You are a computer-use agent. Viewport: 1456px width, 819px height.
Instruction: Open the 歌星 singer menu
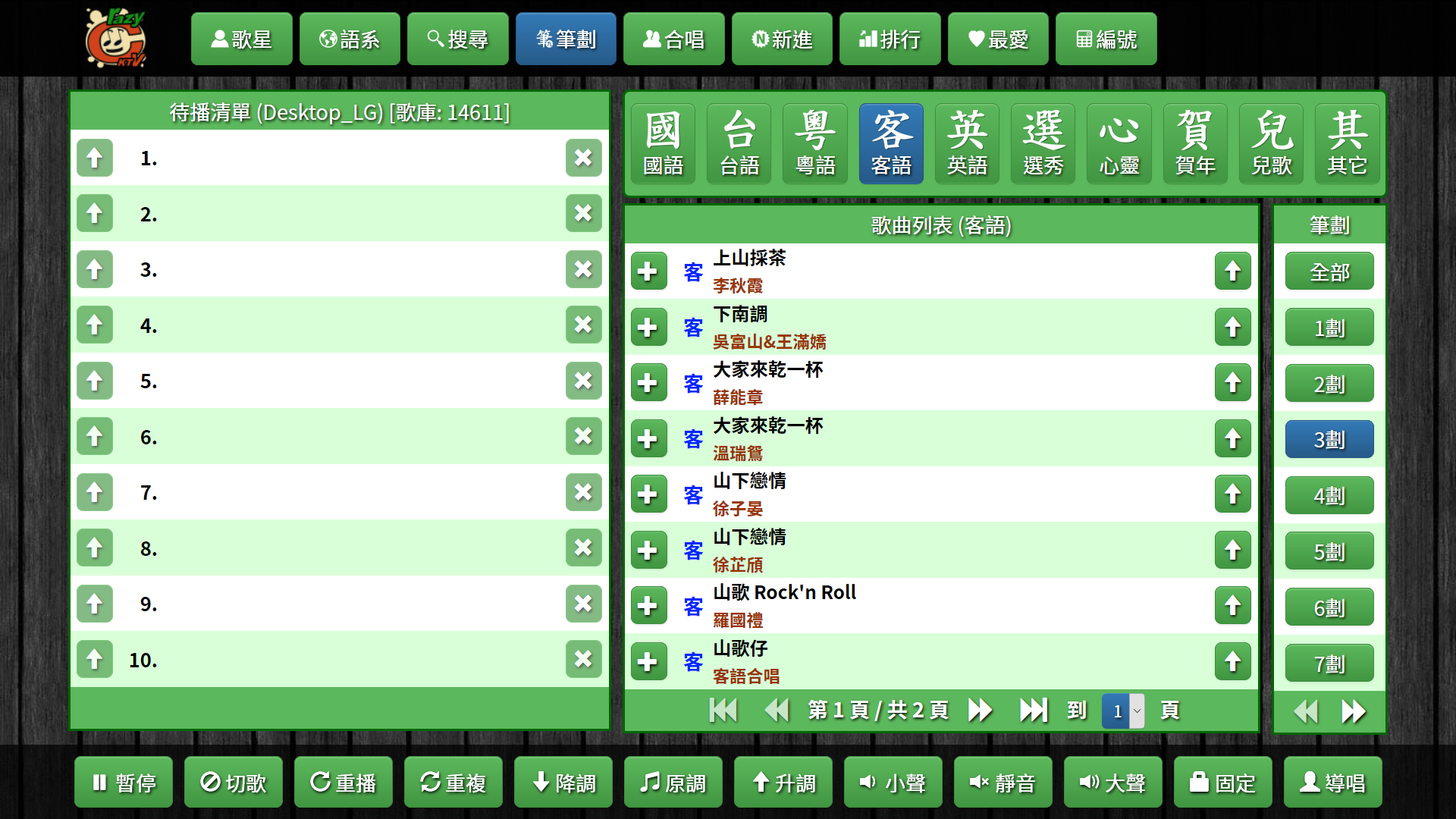241,39
